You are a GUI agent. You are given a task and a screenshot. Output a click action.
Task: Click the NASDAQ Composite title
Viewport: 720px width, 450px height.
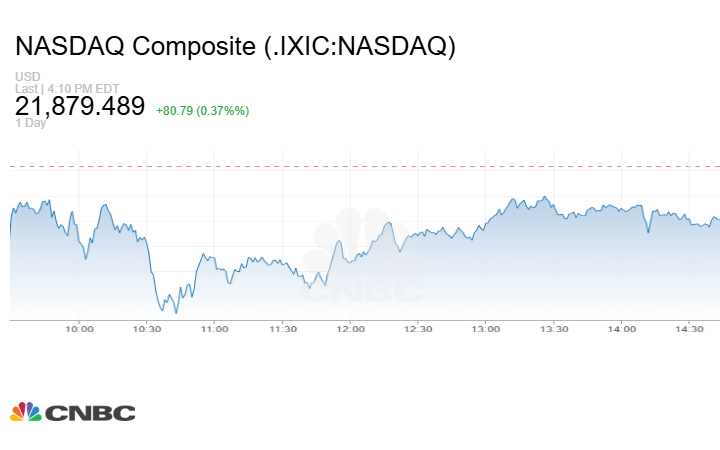(235, 46)
